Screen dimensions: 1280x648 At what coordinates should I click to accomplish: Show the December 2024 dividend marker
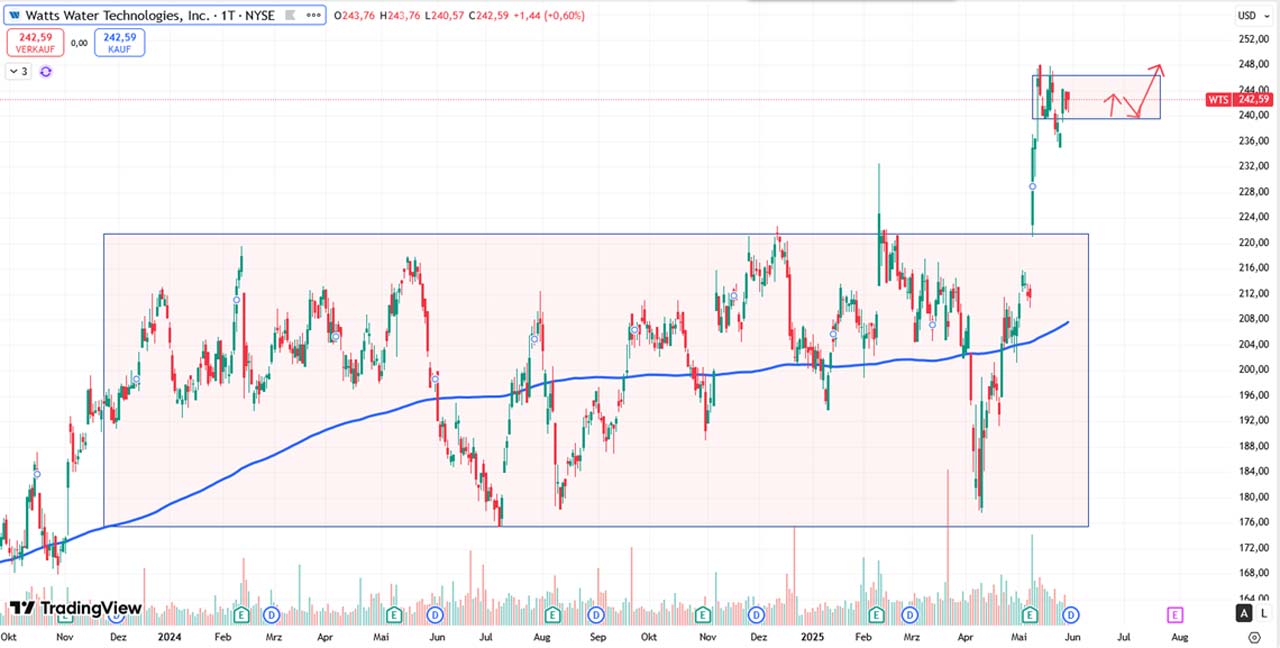tap(756, 613)
